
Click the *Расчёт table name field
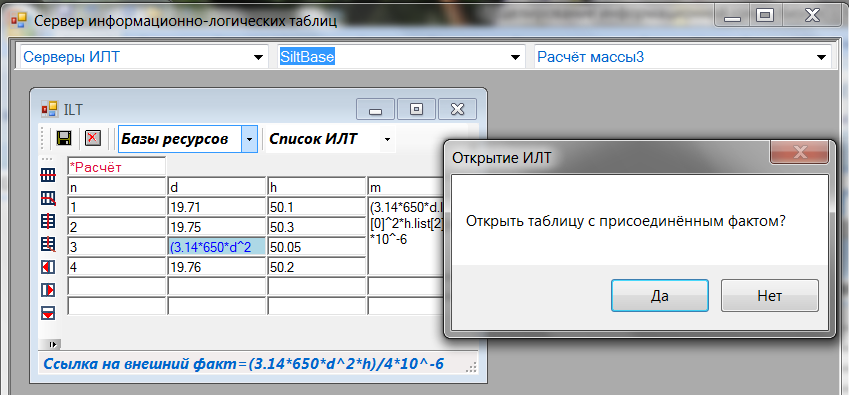pyautogui.click(x=116, y=167)
